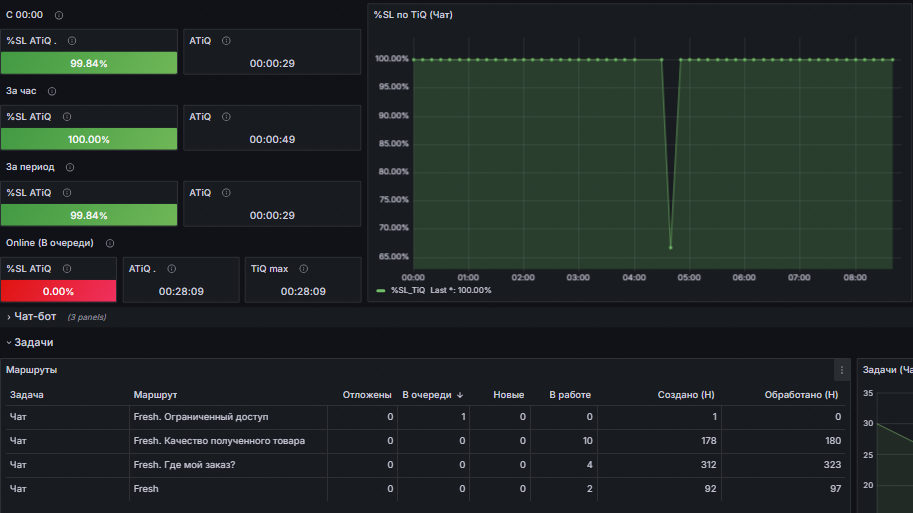Click info icon on Online 'ATiQ .' panel
The image size is (913, 513).
[172, 268]
